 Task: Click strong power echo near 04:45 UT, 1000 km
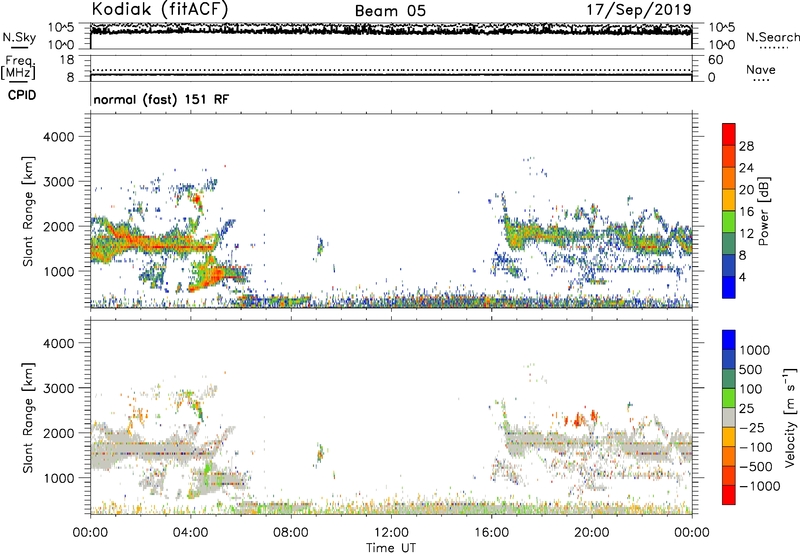pyautogui.click(x=213, y=276)
